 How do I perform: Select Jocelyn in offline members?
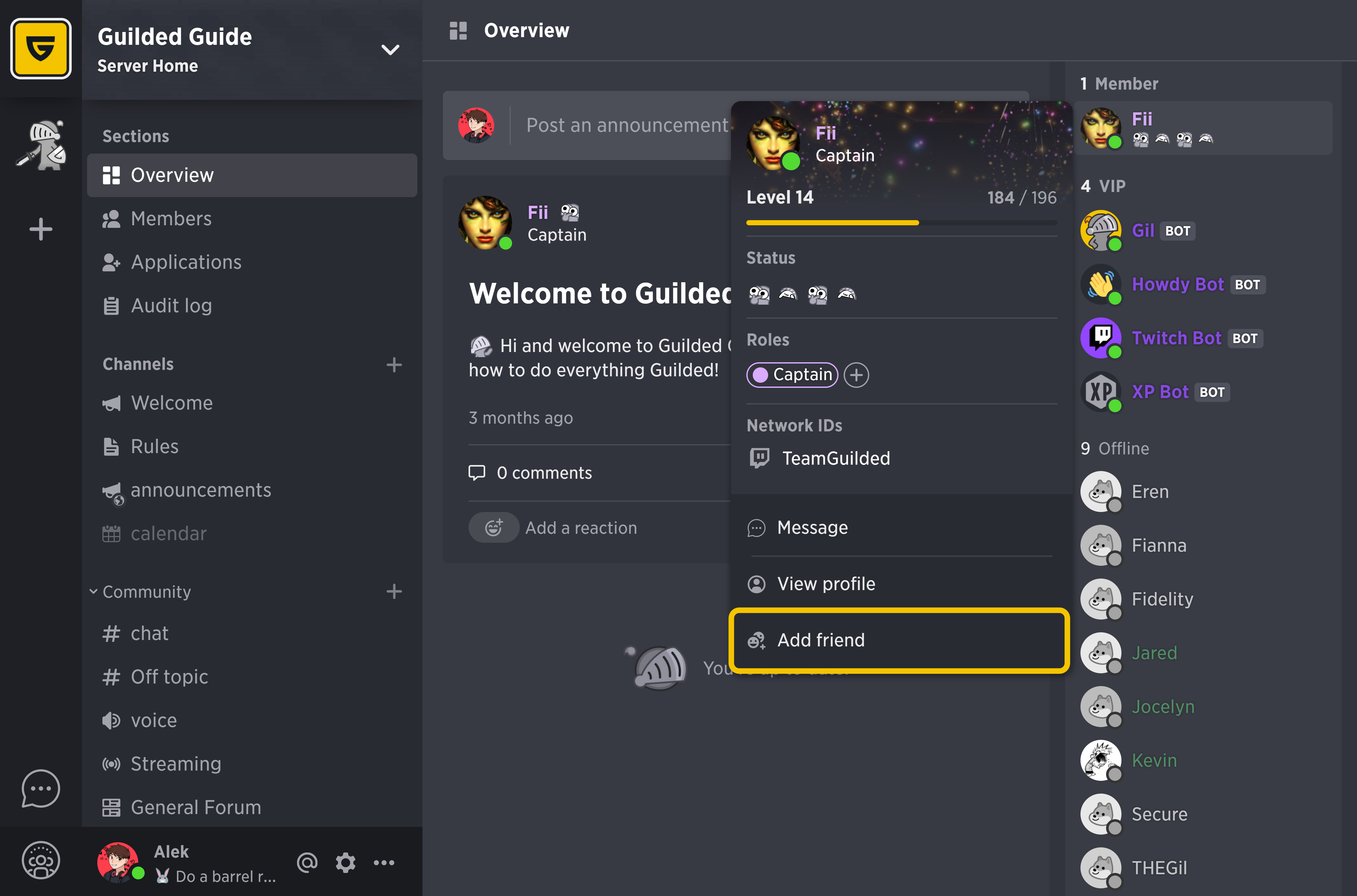coord(1204,706)
